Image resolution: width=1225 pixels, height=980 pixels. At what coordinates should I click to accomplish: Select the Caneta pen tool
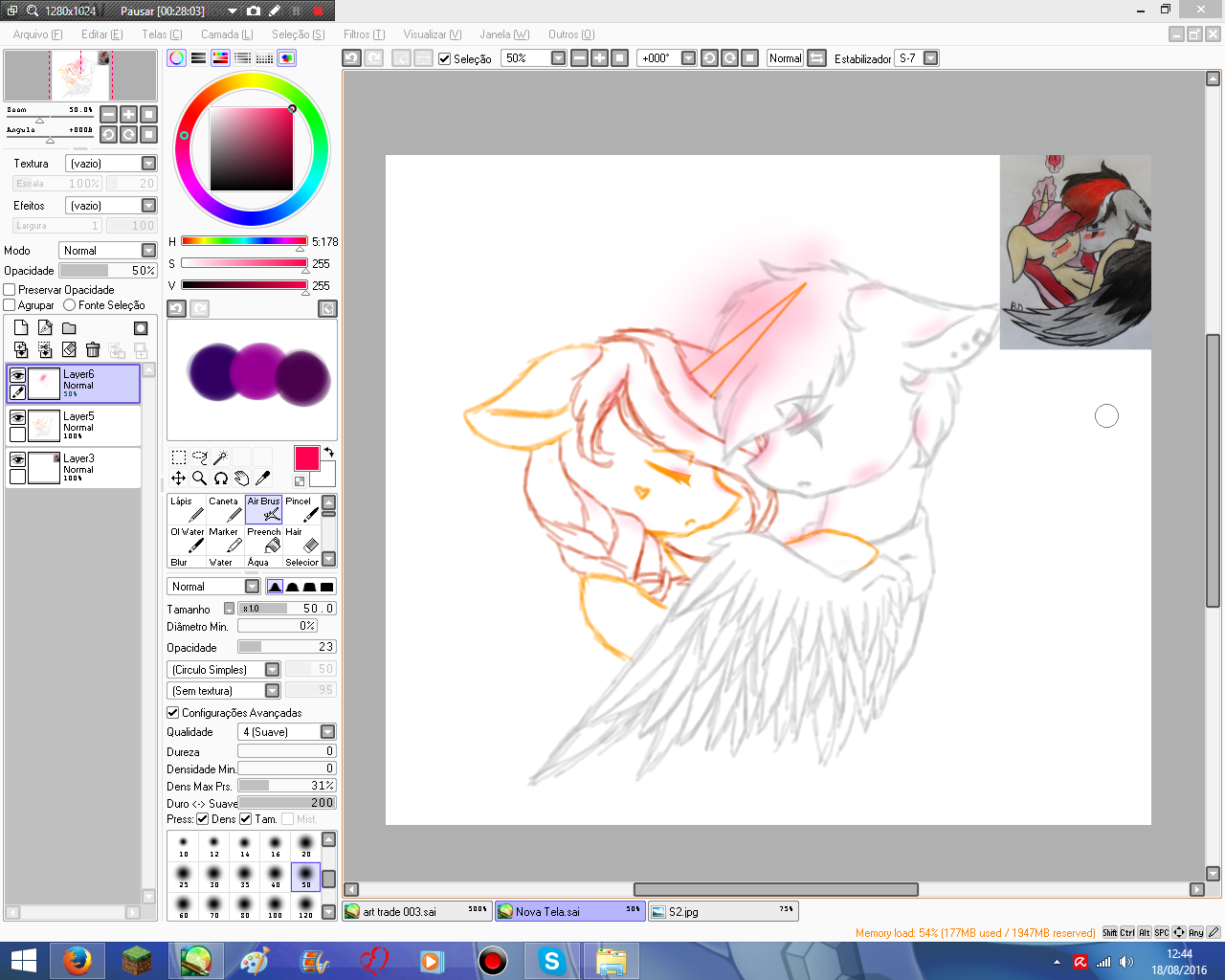[224, 509]
